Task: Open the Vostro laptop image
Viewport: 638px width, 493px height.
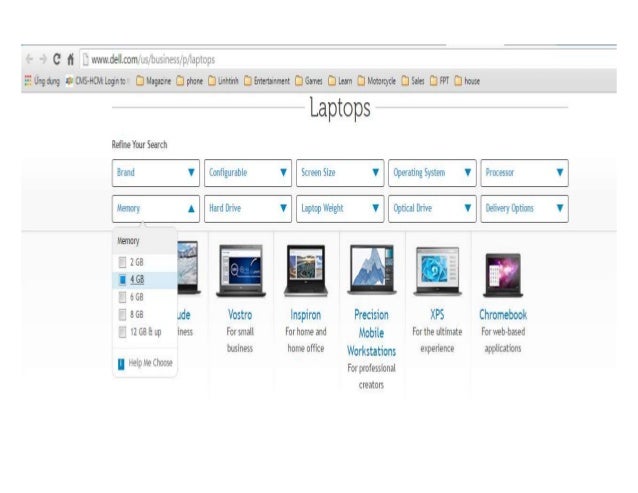Action: 240,270
